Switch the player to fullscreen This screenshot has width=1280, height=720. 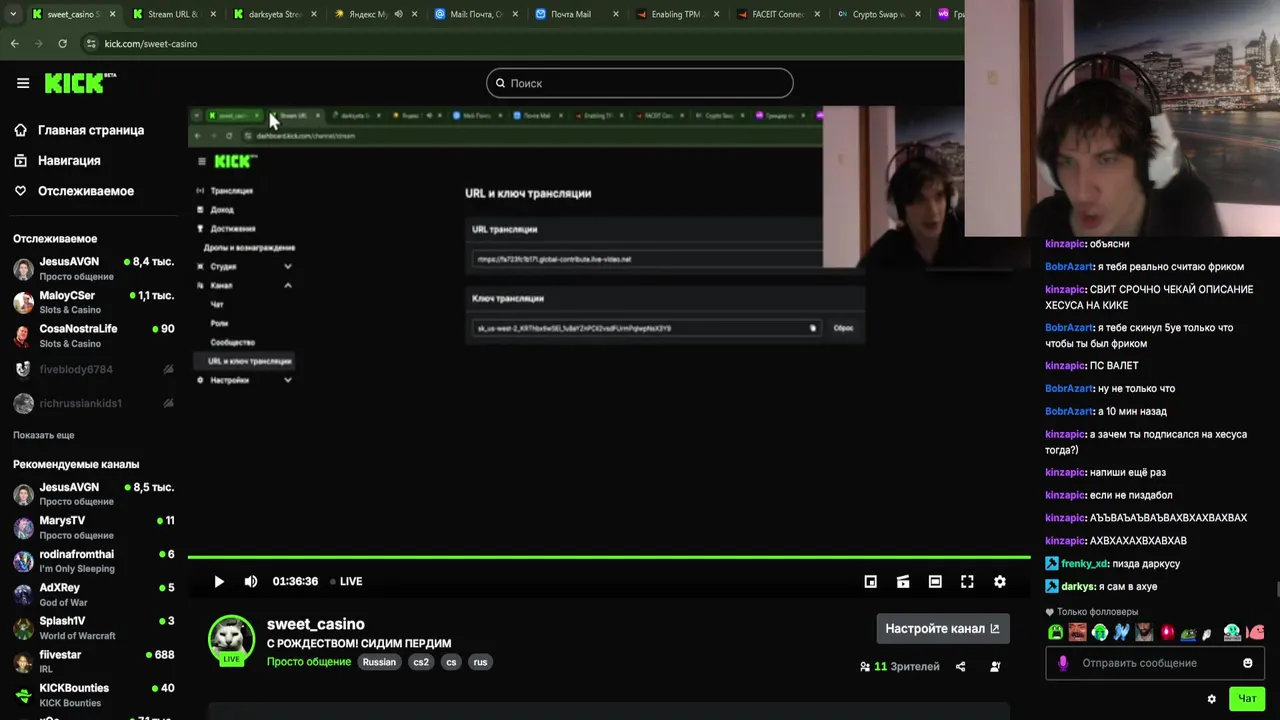(967, 581)
